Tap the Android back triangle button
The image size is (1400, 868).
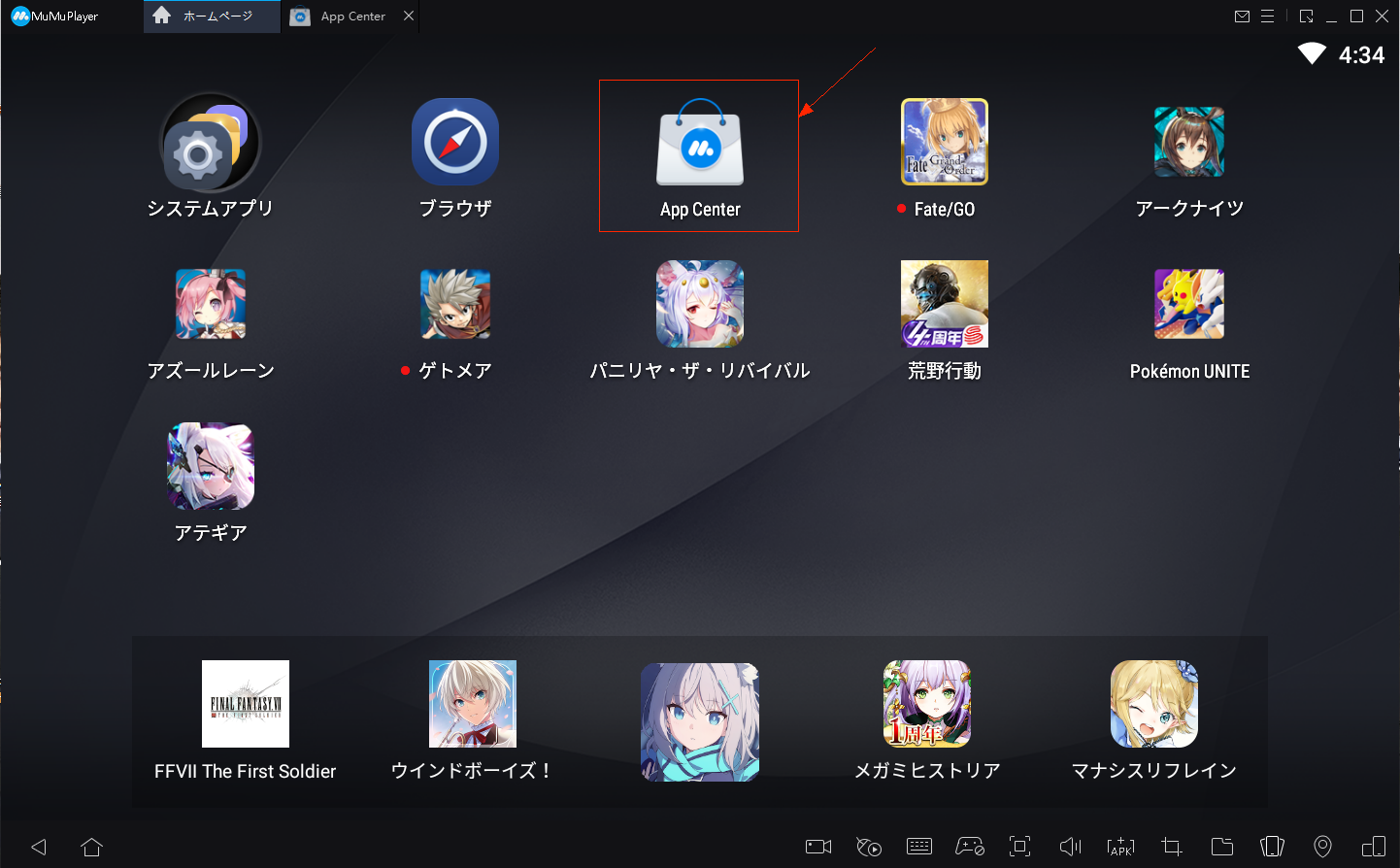[x=39, y=847]
